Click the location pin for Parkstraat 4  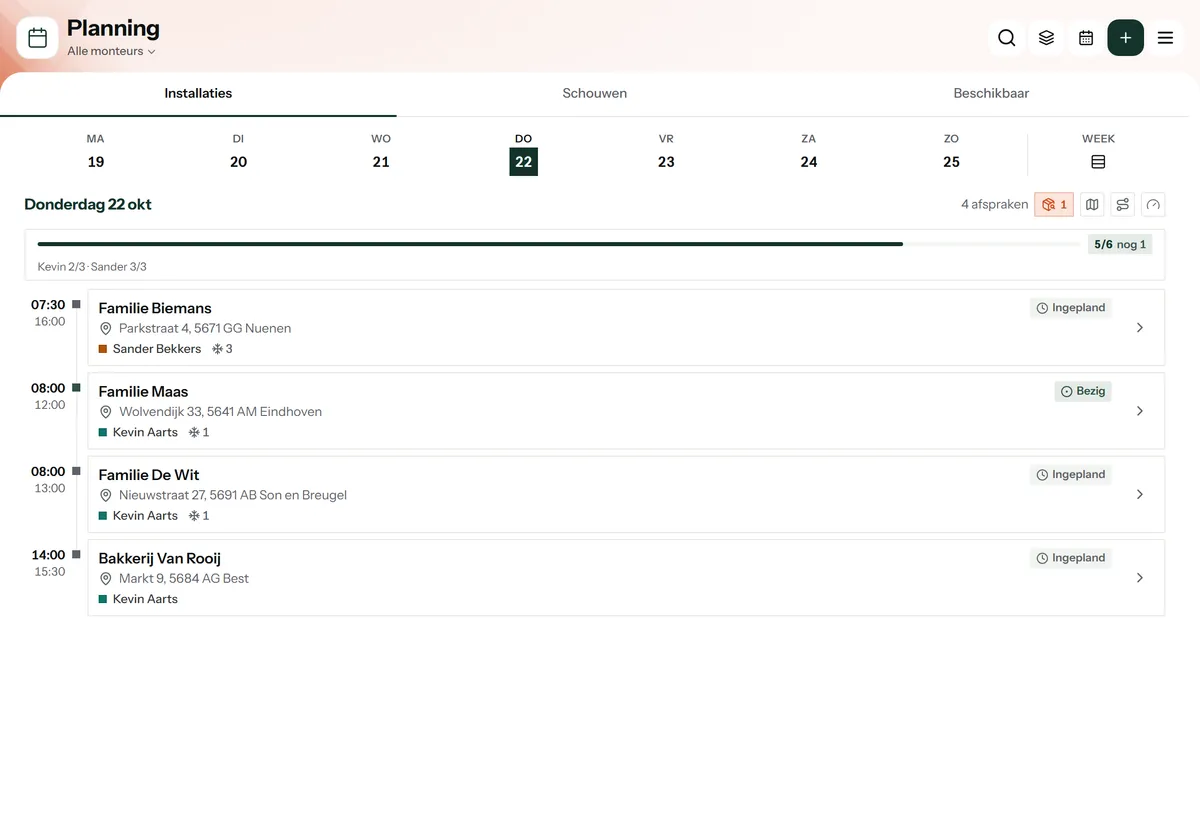[x=106, y=329]
